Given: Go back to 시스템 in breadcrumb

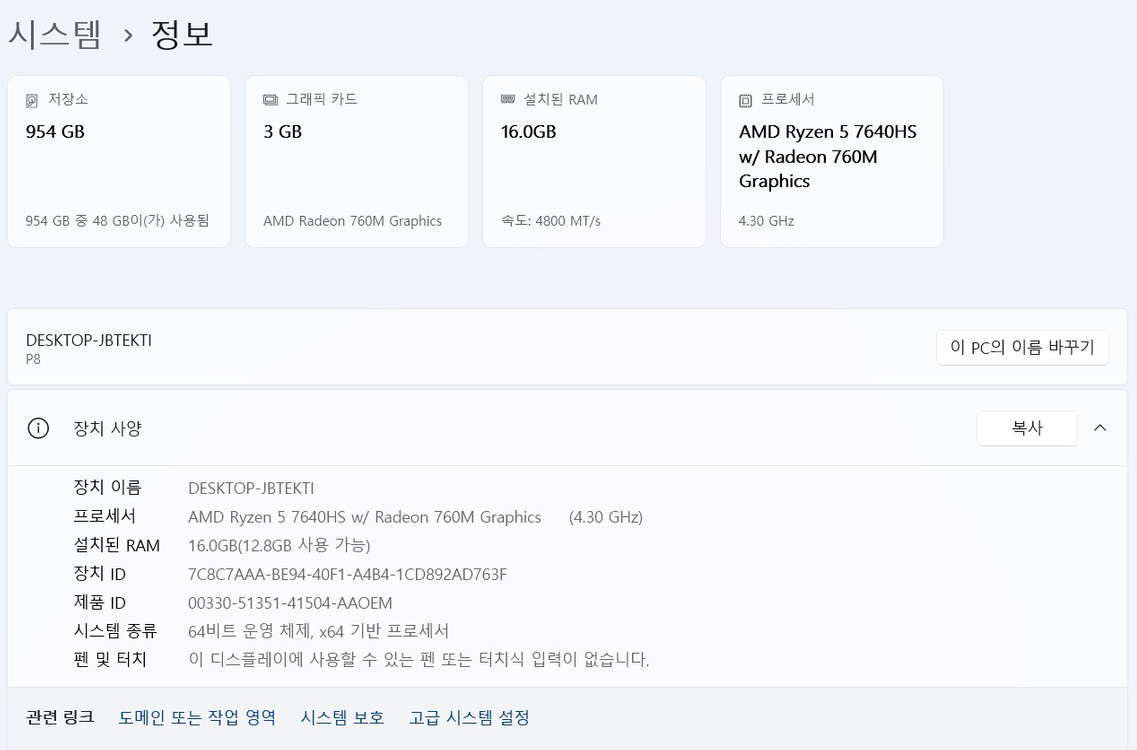Looking at the screenshot, I should (55, 35).
